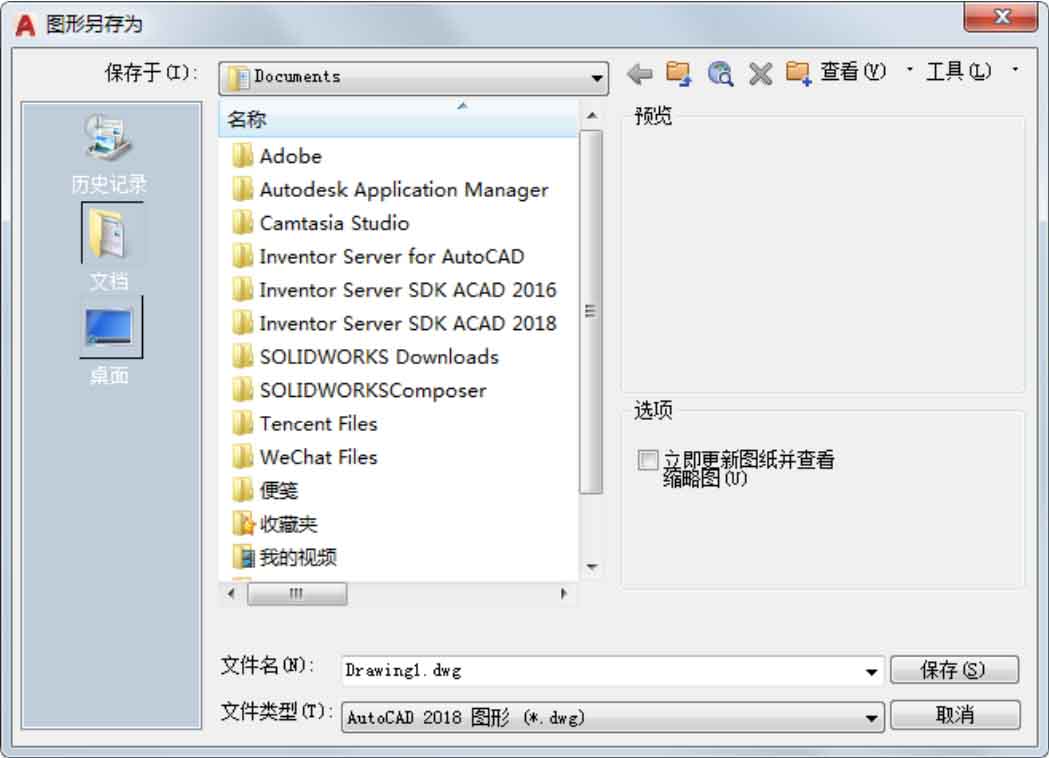Click the file list scroll right arrow

(564, 593)
